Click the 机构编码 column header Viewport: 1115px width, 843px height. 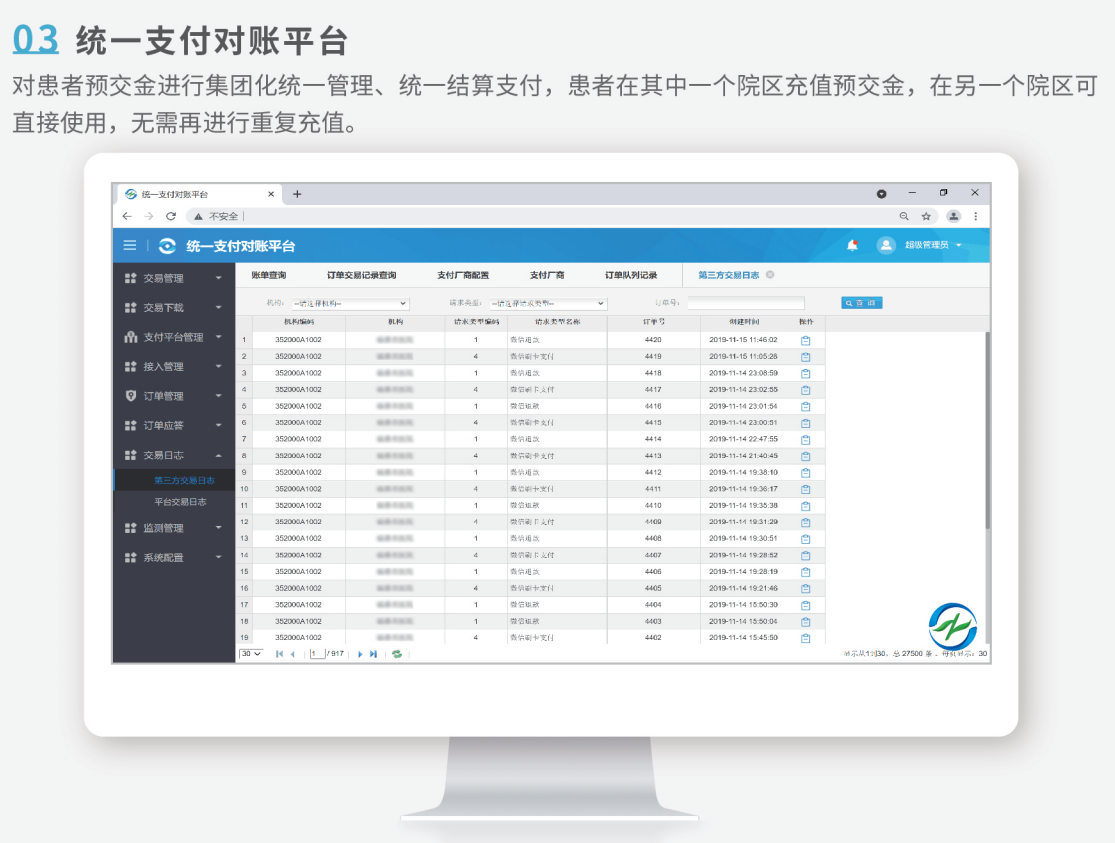point(299,322)
